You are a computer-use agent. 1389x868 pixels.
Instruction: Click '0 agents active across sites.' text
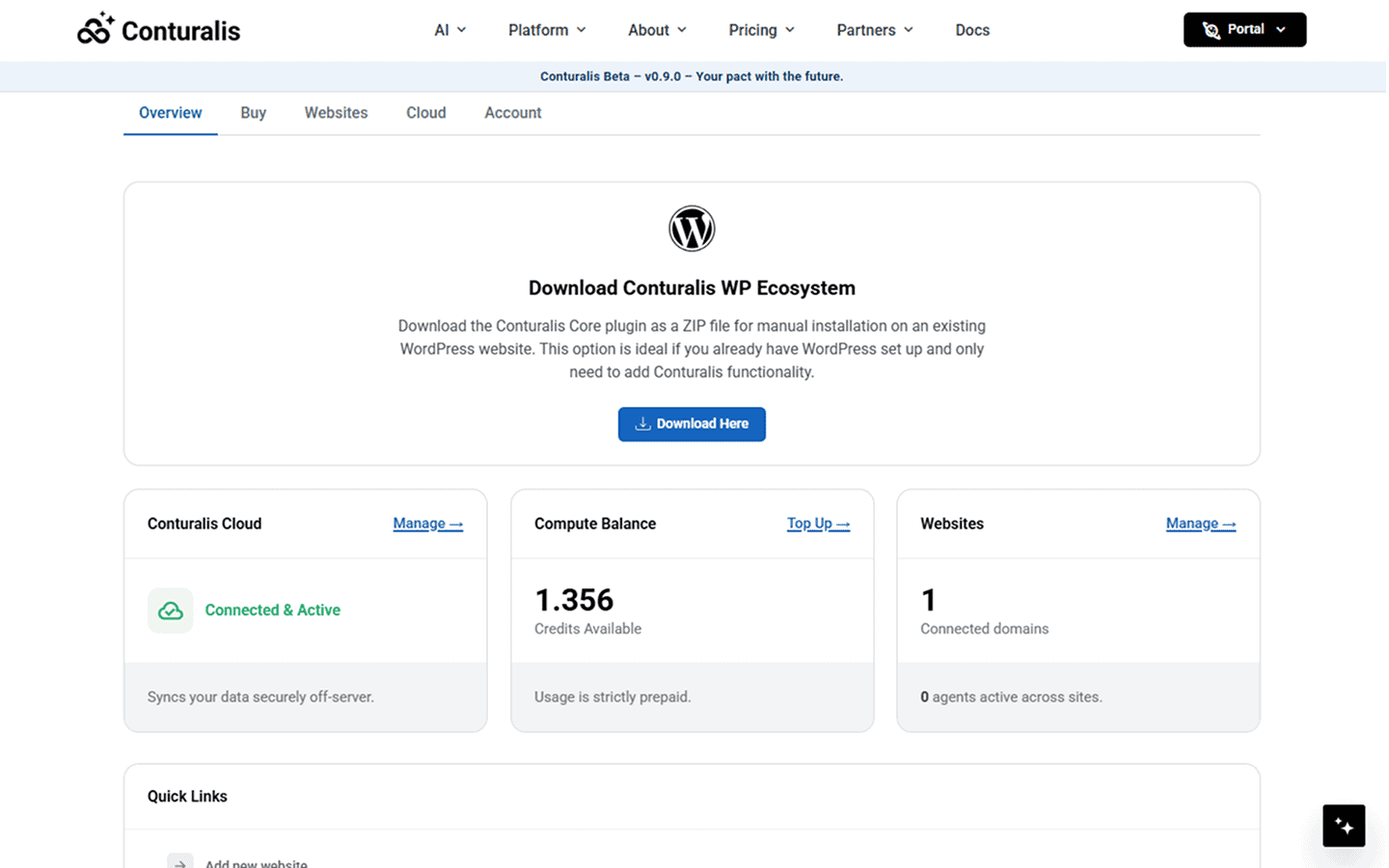1011,697
